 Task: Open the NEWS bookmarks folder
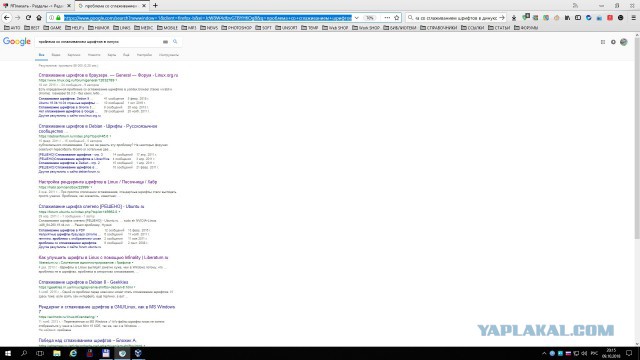coord(209,28)
